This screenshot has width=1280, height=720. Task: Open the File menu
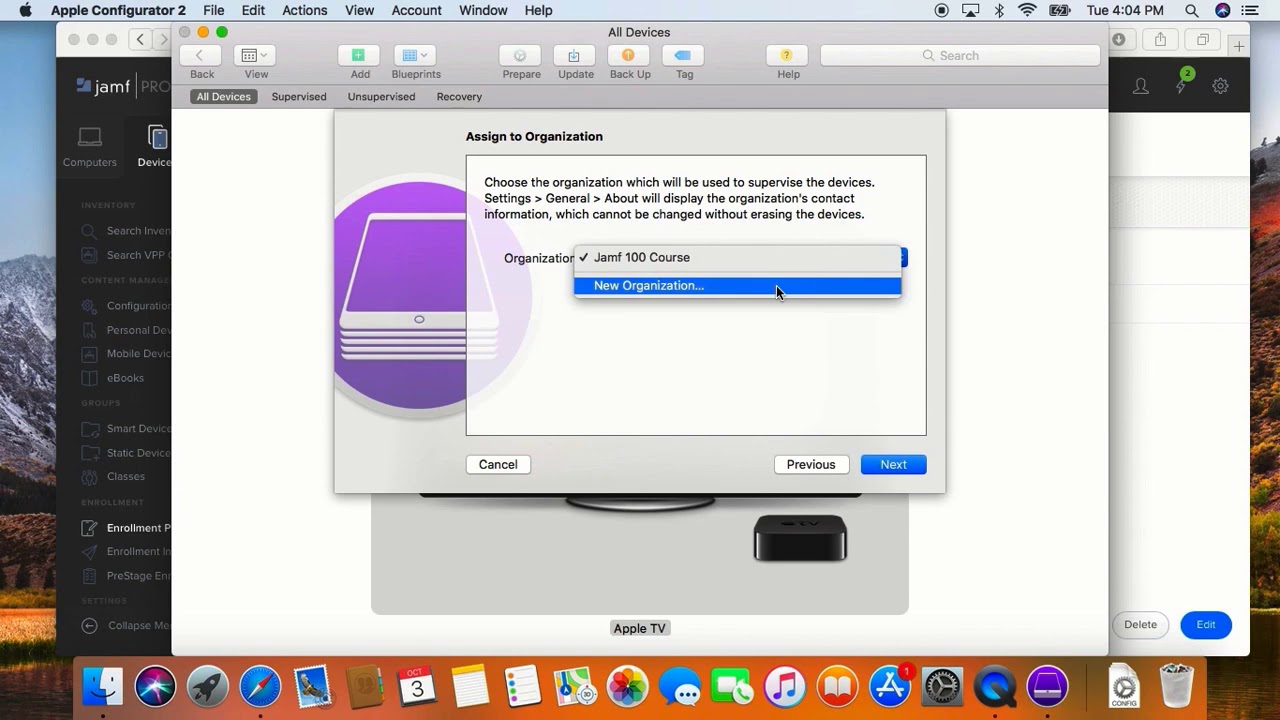pyautogui.click(x=214, y=11)
